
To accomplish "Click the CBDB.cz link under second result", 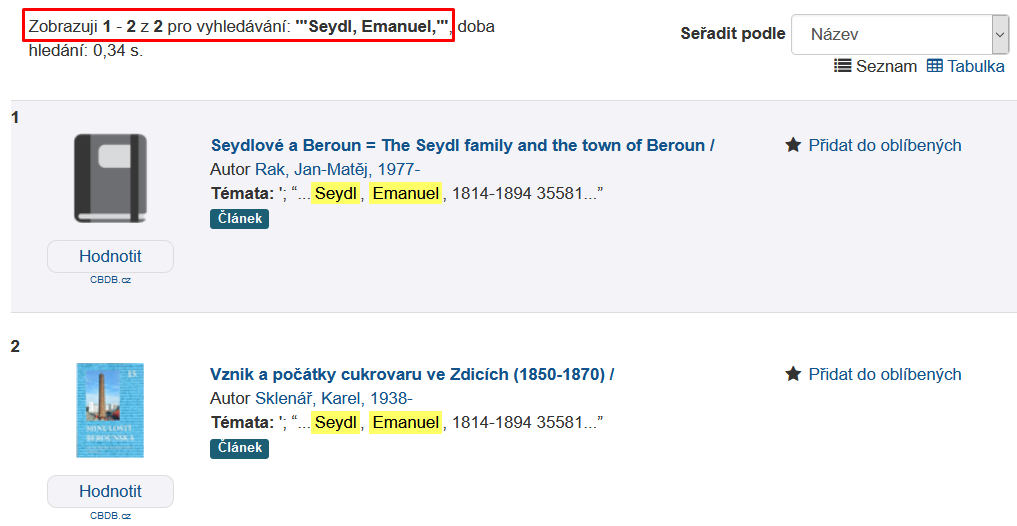I will [110, 516].
